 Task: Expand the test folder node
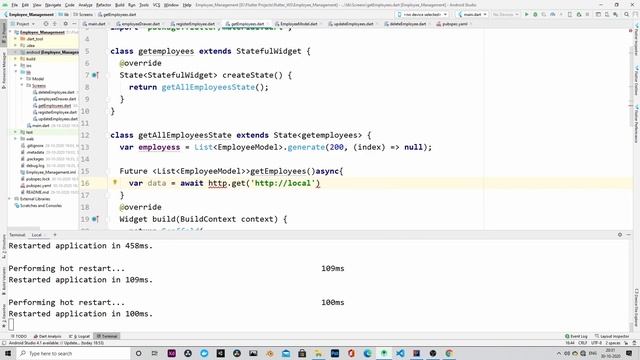click(16, 132)
